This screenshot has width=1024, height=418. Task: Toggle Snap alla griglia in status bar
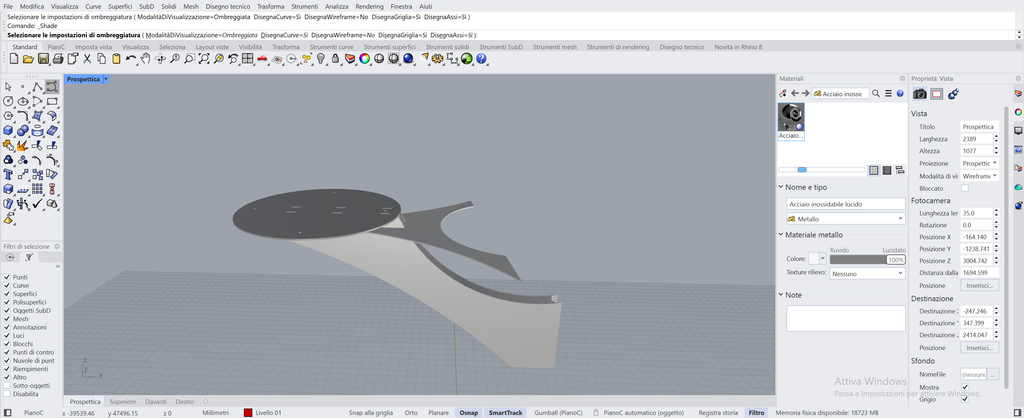pos(371,413)
